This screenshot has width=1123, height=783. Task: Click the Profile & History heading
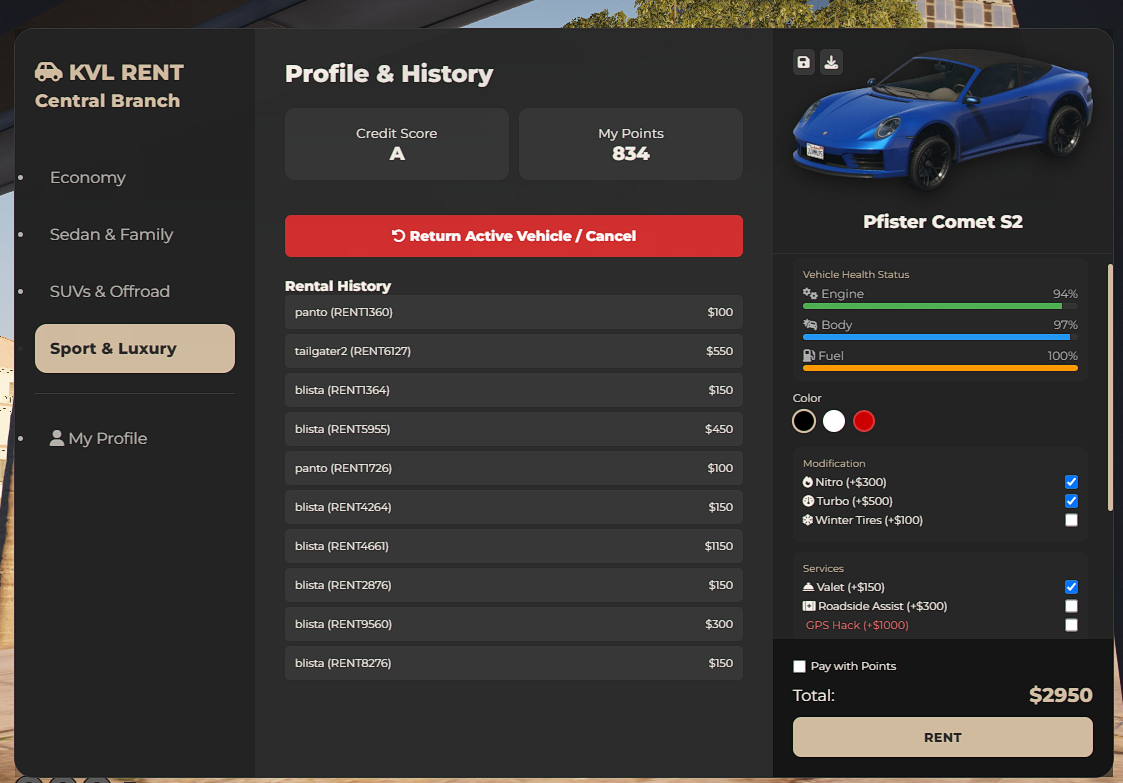point(389,74)
